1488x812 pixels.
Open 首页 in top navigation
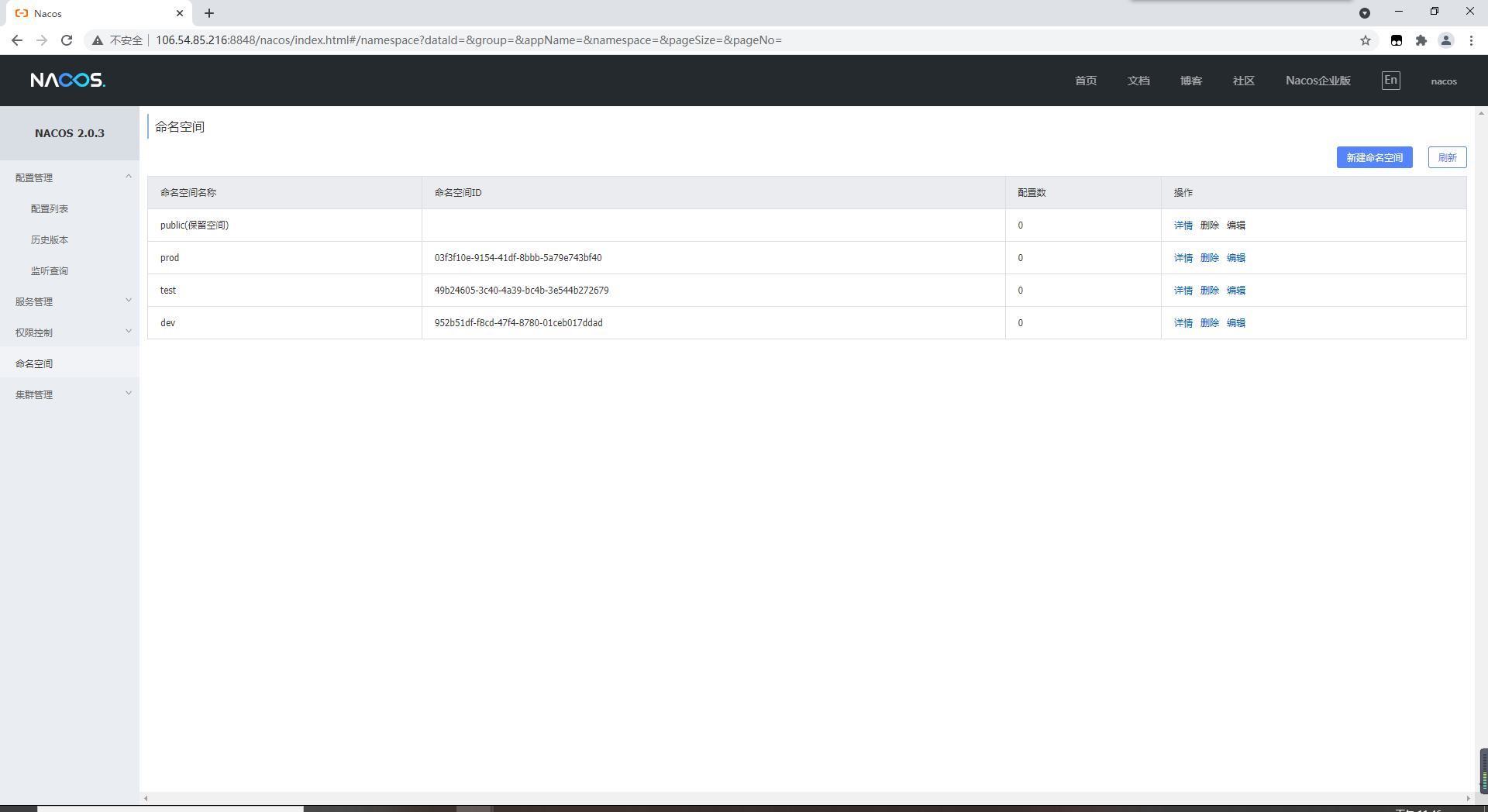[1086, 81]
